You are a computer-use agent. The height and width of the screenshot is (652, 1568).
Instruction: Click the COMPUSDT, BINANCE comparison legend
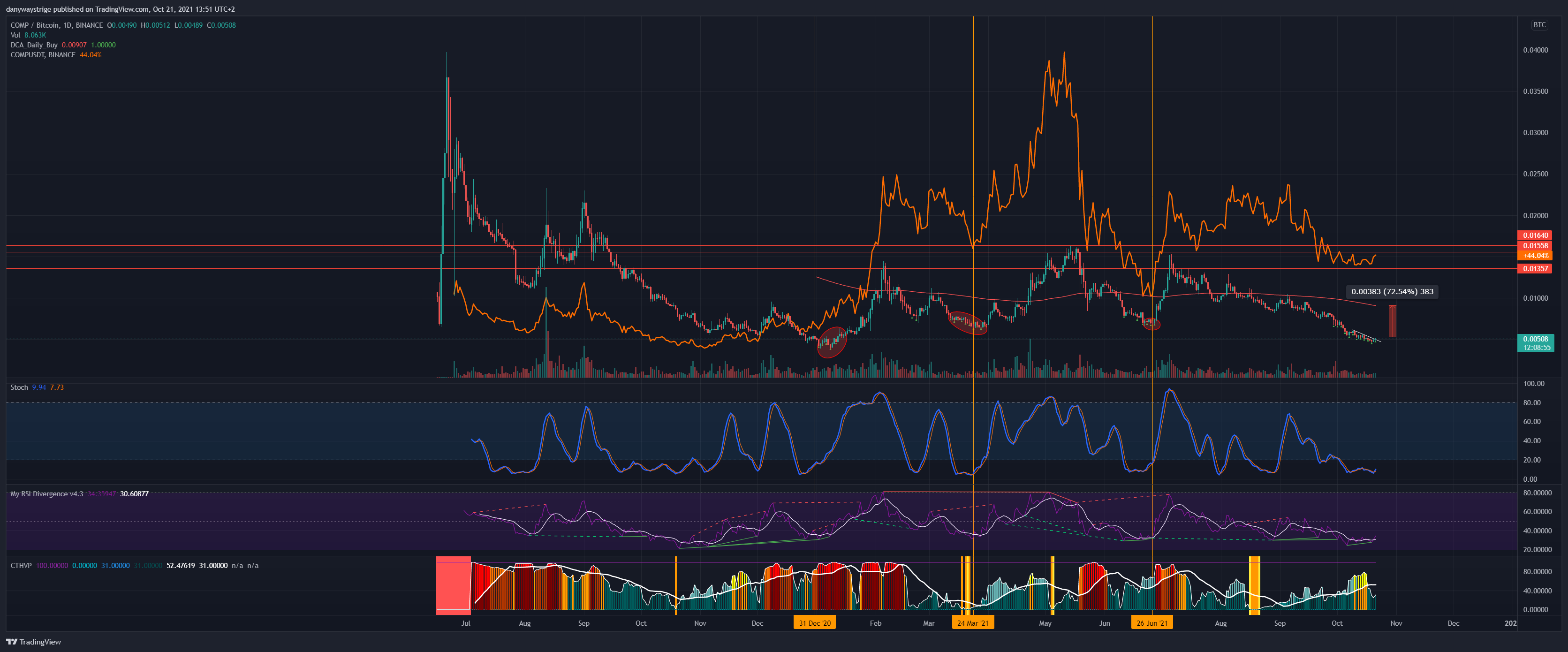pos(56,55)
